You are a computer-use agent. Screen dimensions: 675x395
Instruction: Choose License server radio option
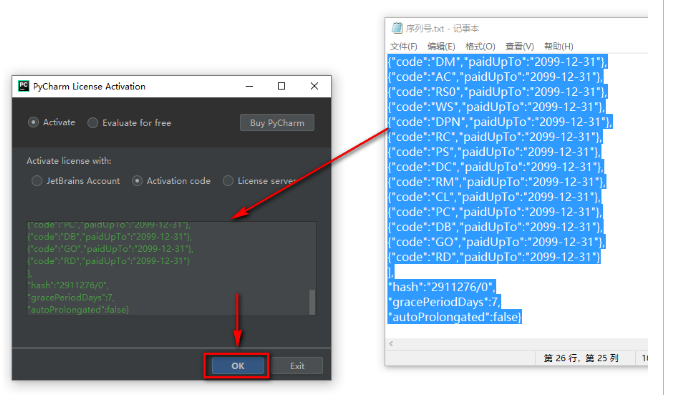[228, 181]
